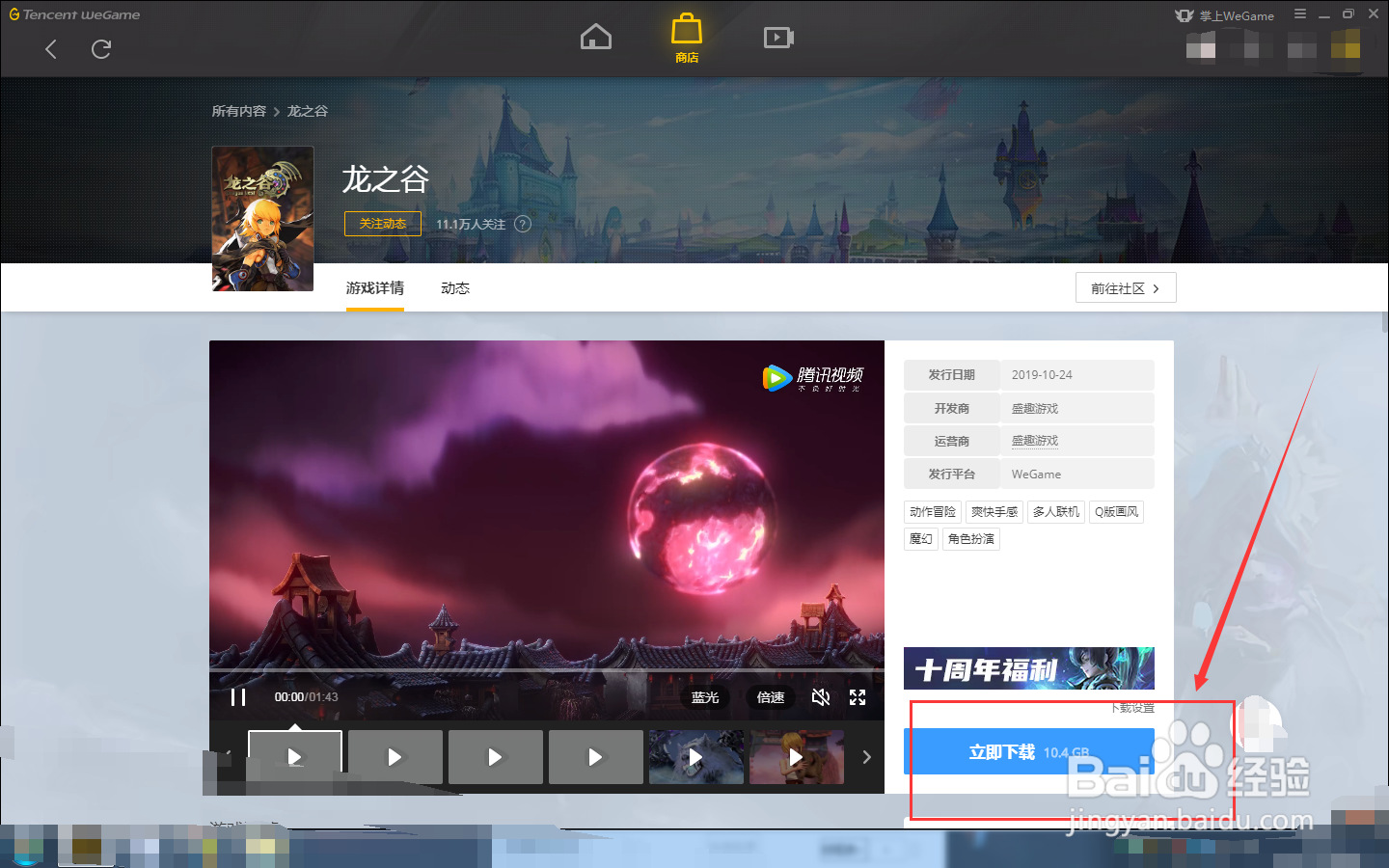Click the WeGame platform value
Image resolution: width=1389 pixels, height=868 pixels.
[1036, 475]
